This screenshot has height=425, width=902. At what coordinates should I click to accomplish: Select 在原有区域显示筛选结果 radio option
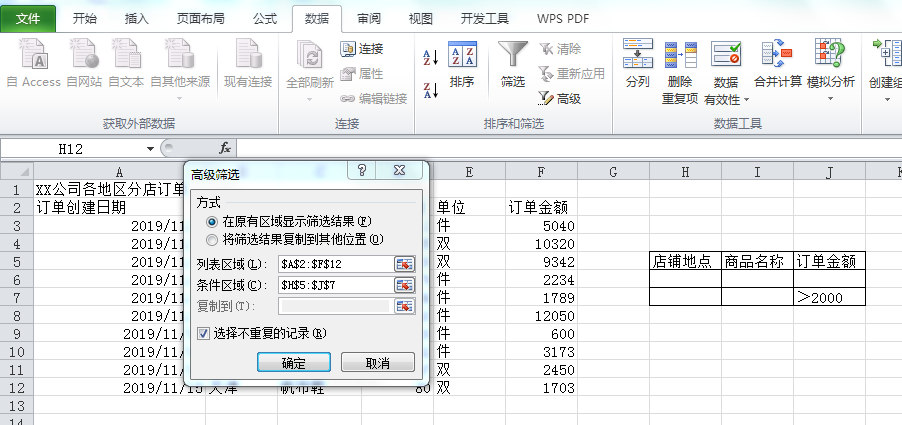pyautogui.click(x=212, y=221)
